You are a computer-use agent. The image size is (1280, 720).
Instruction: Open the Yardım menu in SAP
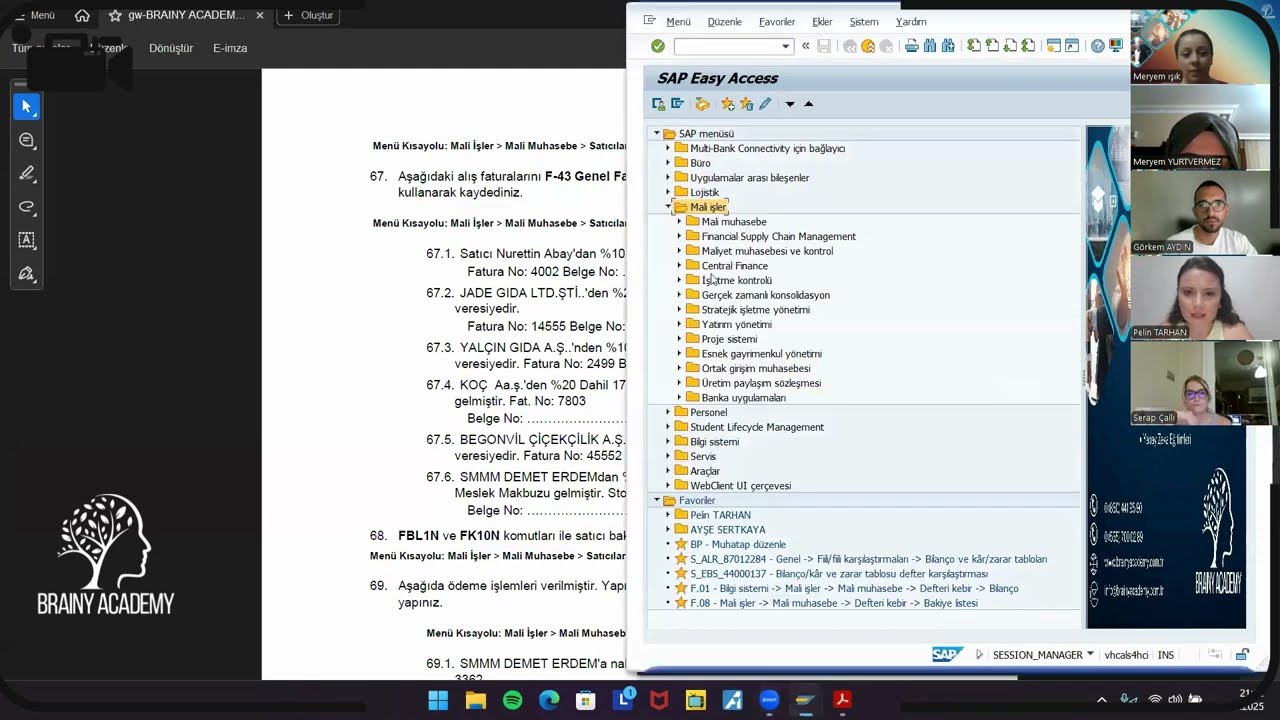(x=911, y=22)
